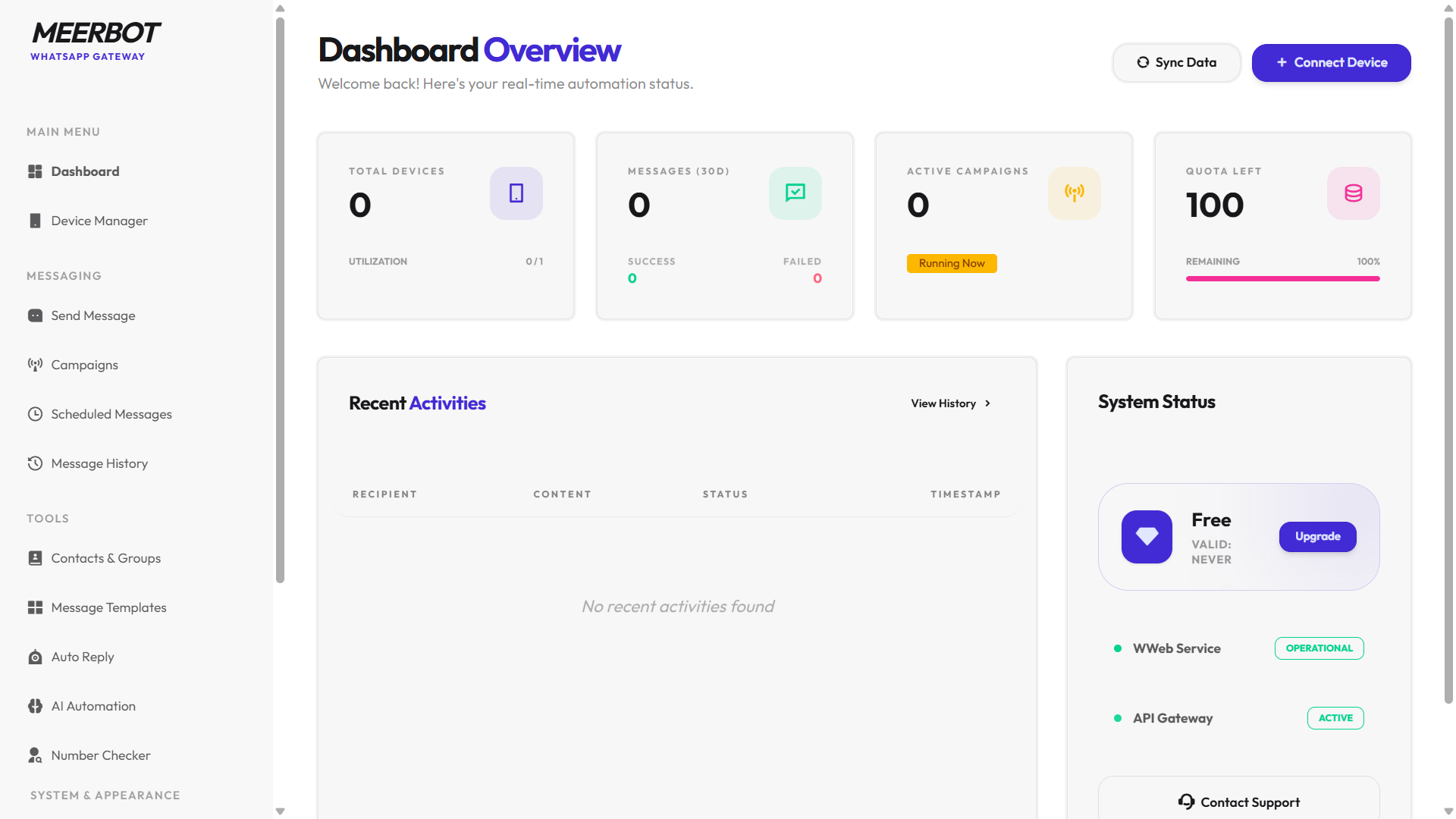The image size is (1456, 819).
Task: Click the Running Now campaign badge
Action: [951, 263]
